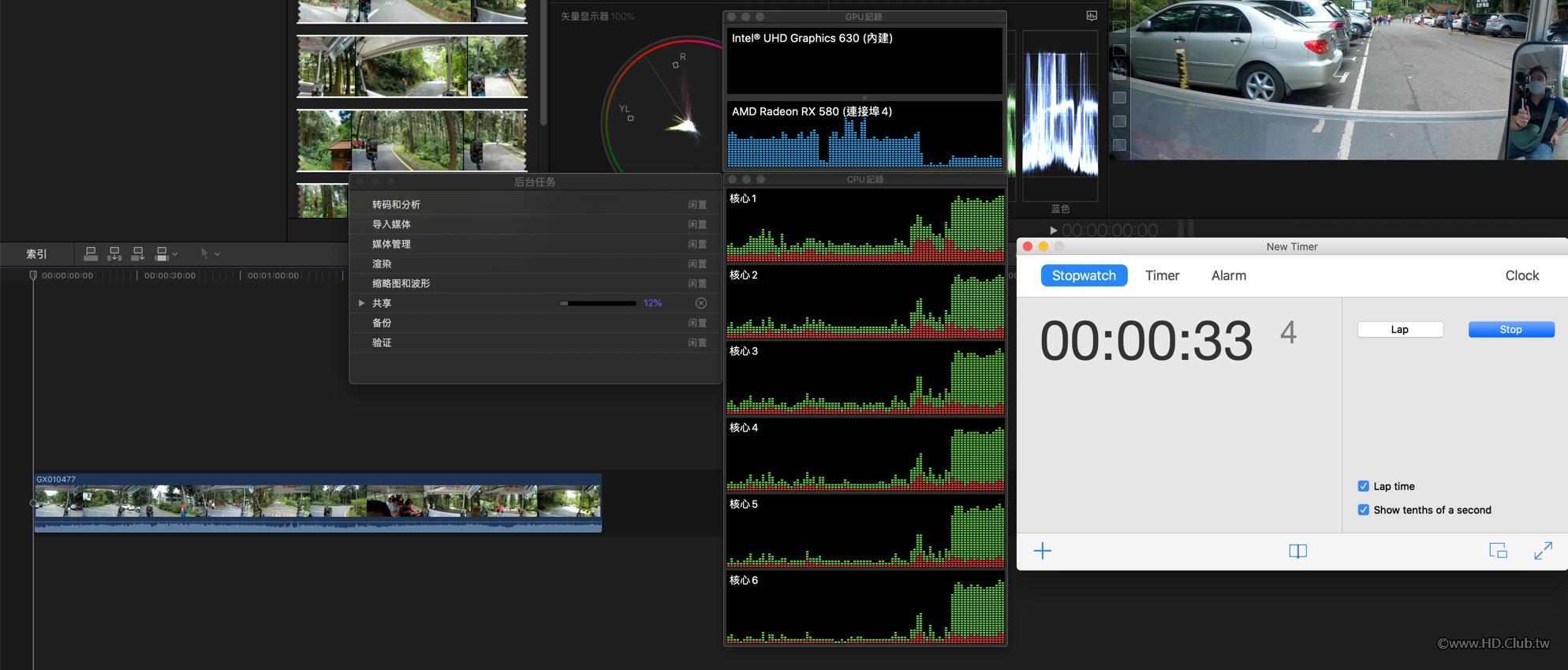Expand the 共享 task disclosure triangle
Viewport: 1568px width, 670px height.
[361, 303]
